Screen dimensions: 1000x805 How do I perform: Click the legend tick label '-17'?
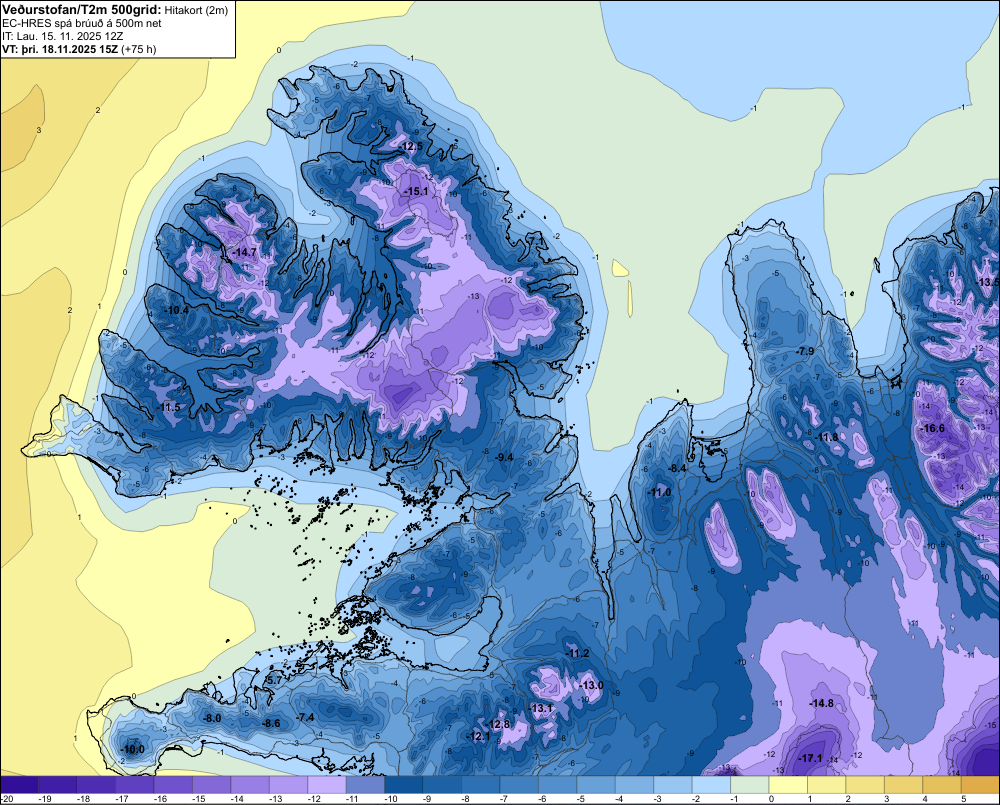coord(121,799)
